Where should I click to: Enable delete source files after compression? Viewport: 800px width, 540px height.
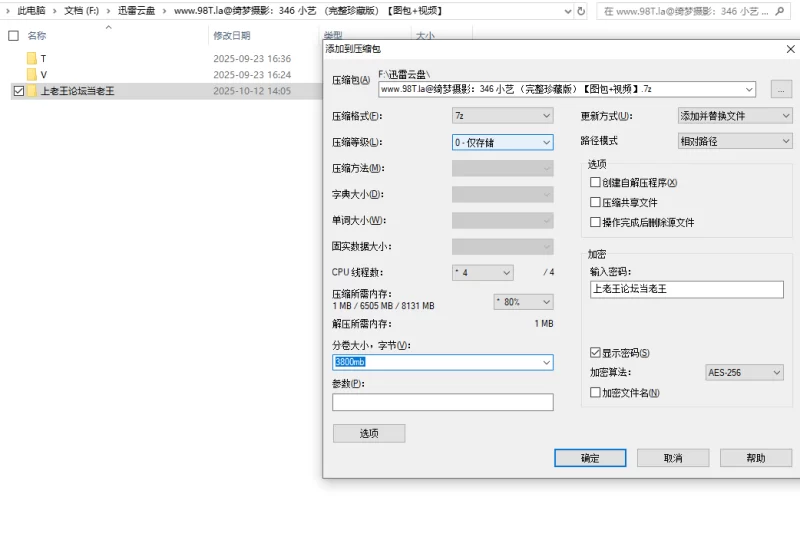596,222
